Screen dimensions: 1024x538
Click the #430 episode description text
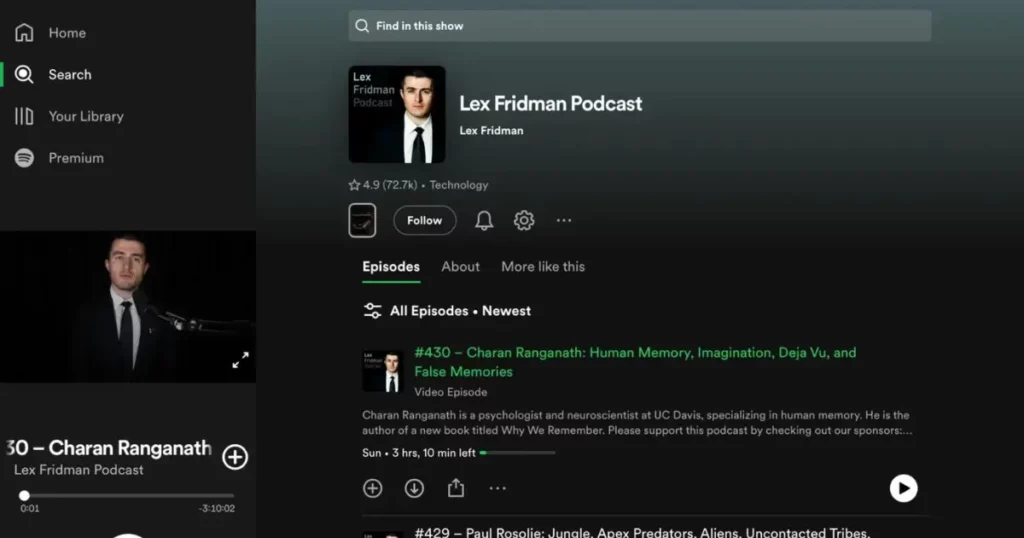(x=637, y=422)
